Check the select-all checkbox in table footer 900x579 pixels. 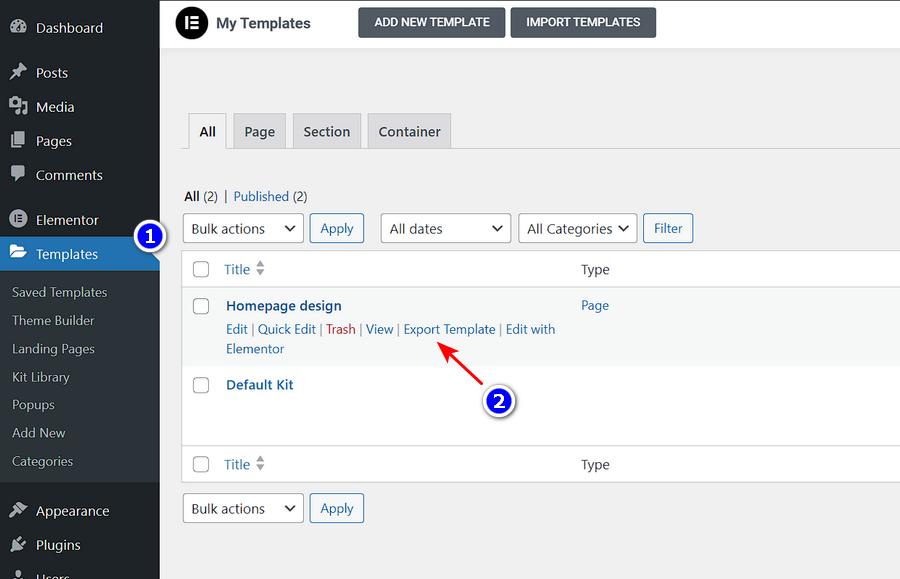point(201,464)
